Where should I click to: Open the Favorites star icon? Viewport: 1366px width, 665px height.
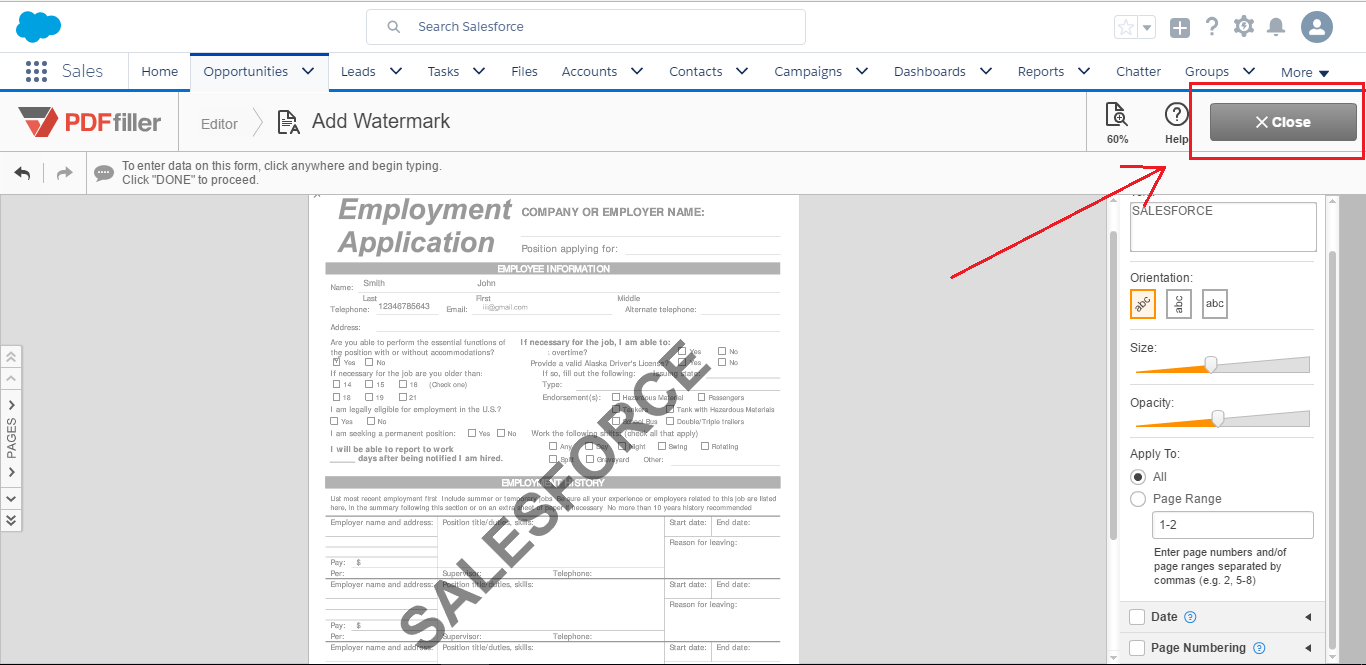(x=1126, y=27)
